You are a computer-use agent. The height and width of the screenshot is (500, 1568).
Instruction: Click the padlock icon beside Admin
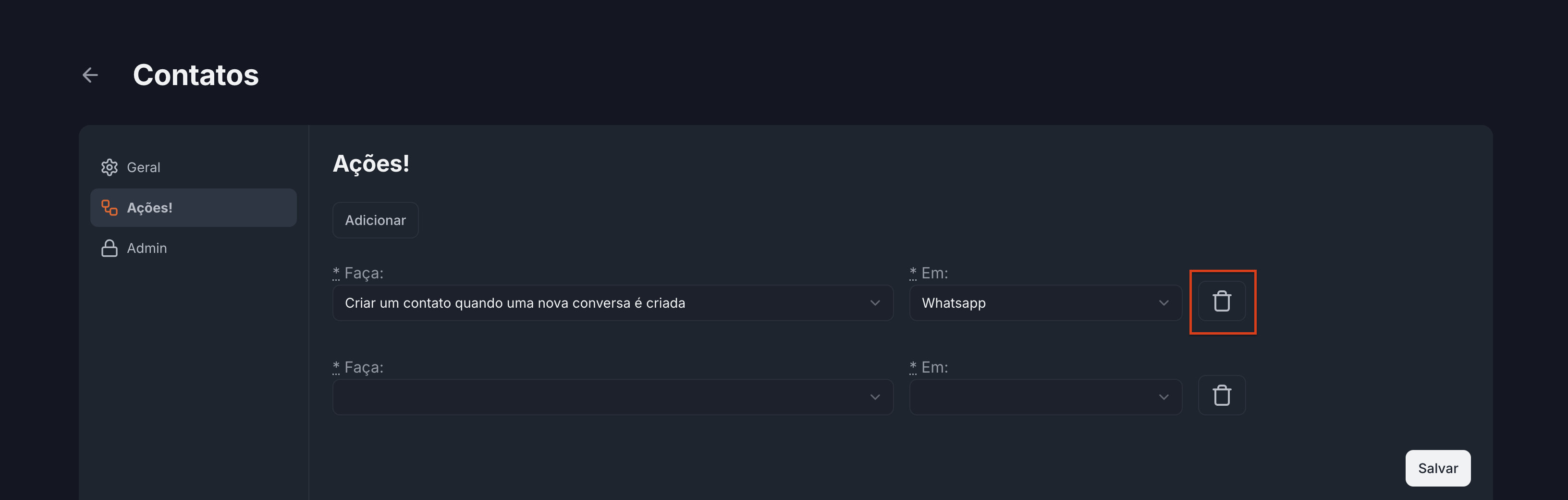[110, 249]
